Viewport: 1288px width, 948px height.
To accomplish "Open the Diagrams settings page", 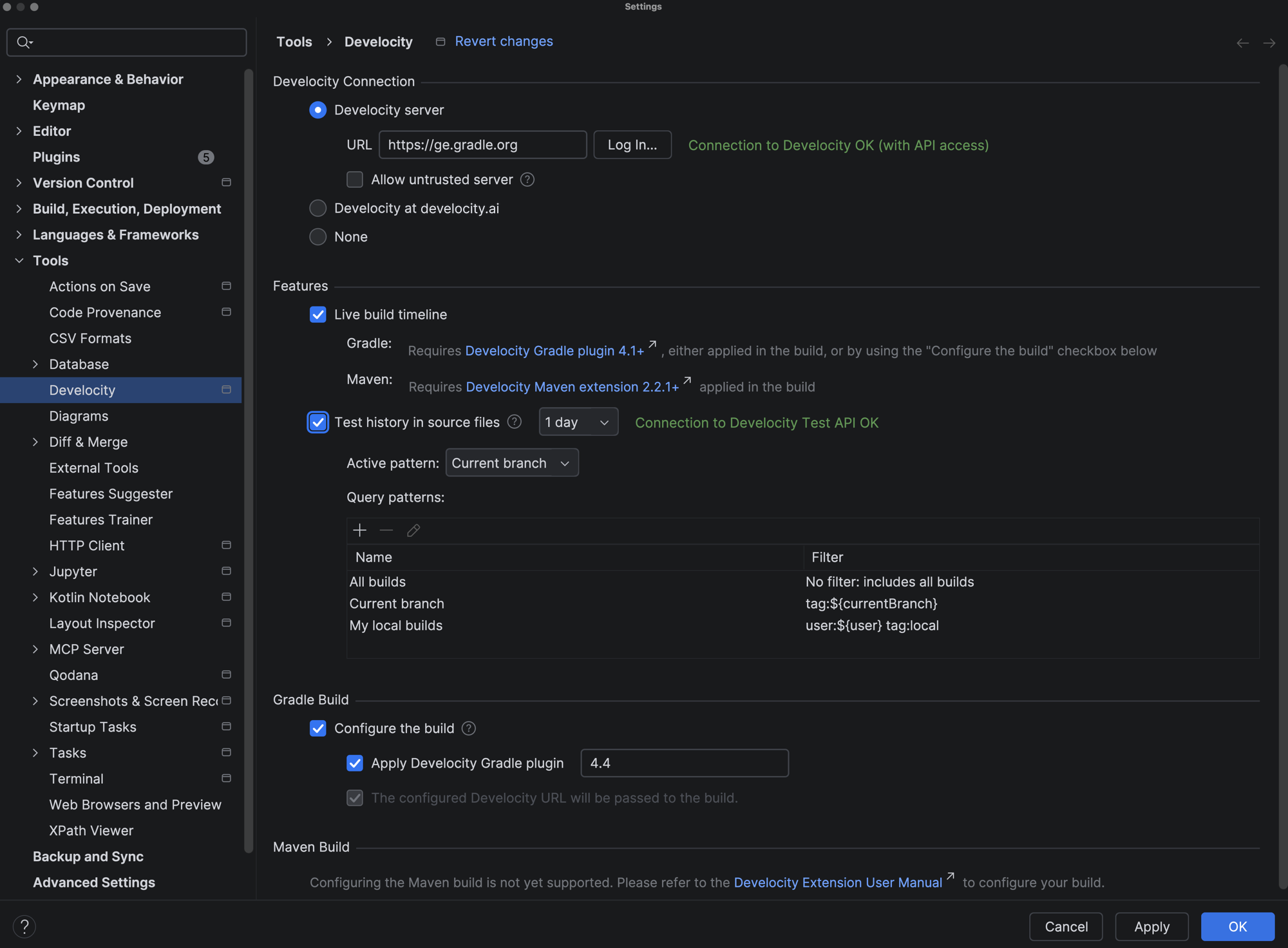I will click(x=79, y=416).
